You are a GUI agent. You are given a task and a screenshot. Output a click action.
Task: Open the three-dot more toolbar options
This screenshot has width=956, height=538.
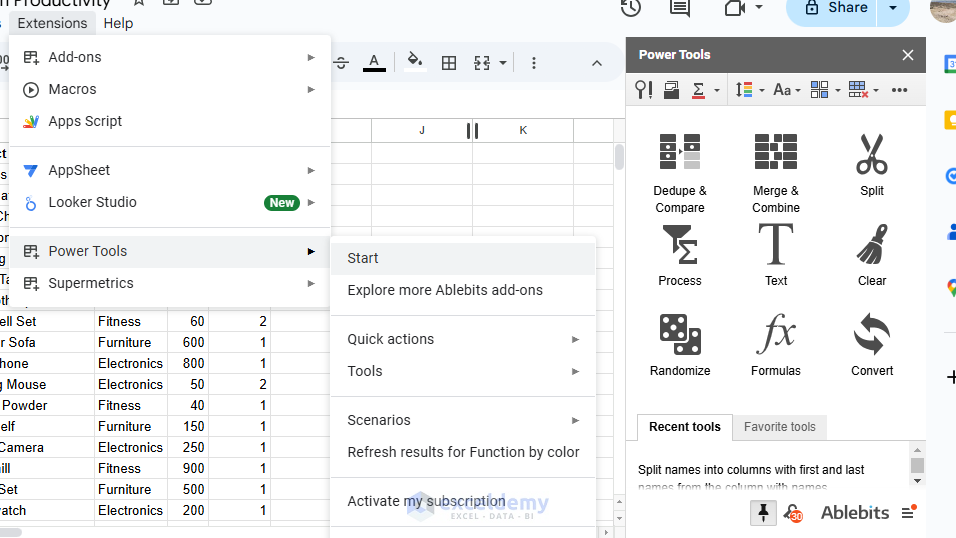533,63
